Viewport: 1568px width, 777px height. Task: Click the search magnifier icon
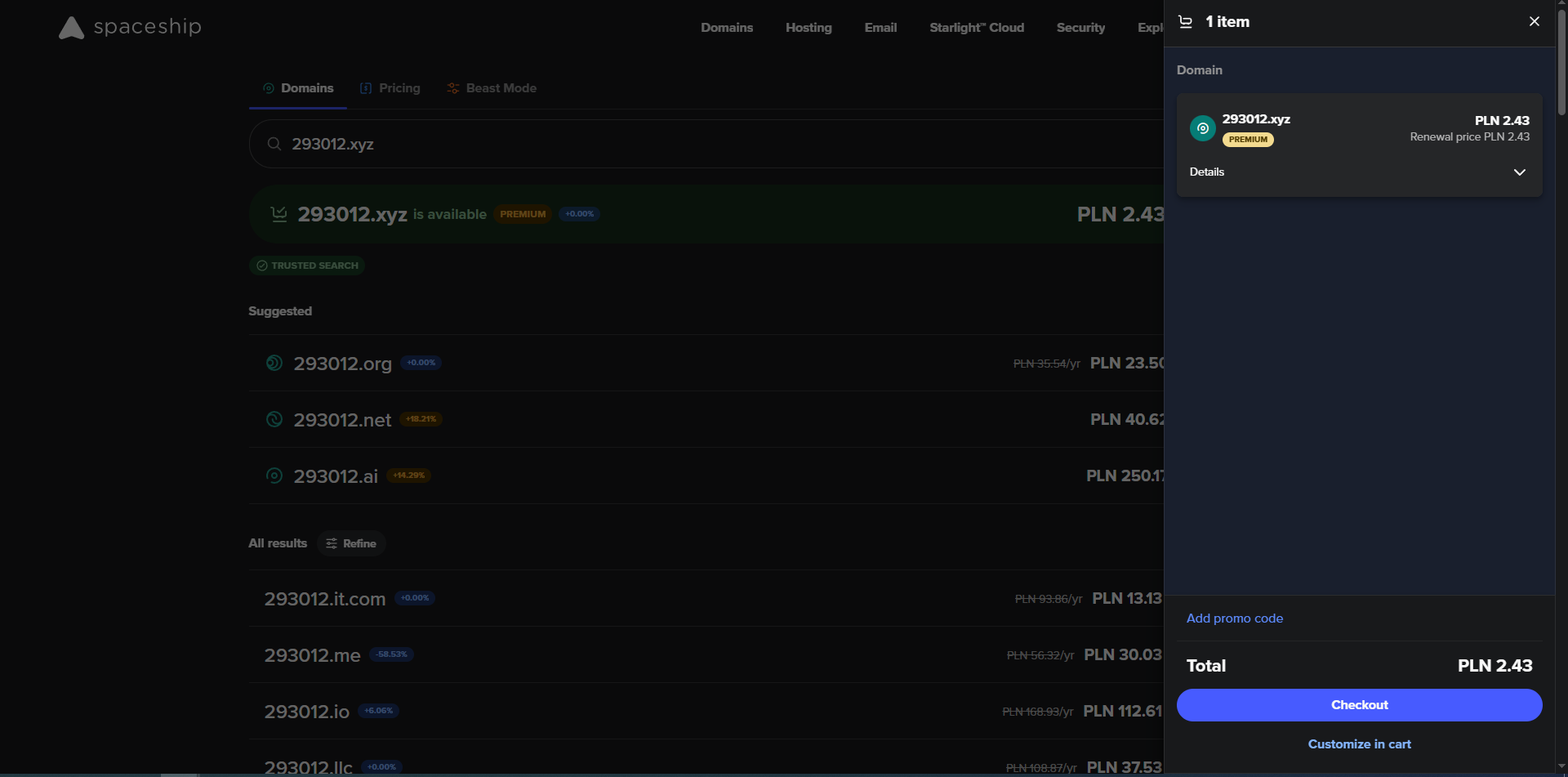point(274,144)
